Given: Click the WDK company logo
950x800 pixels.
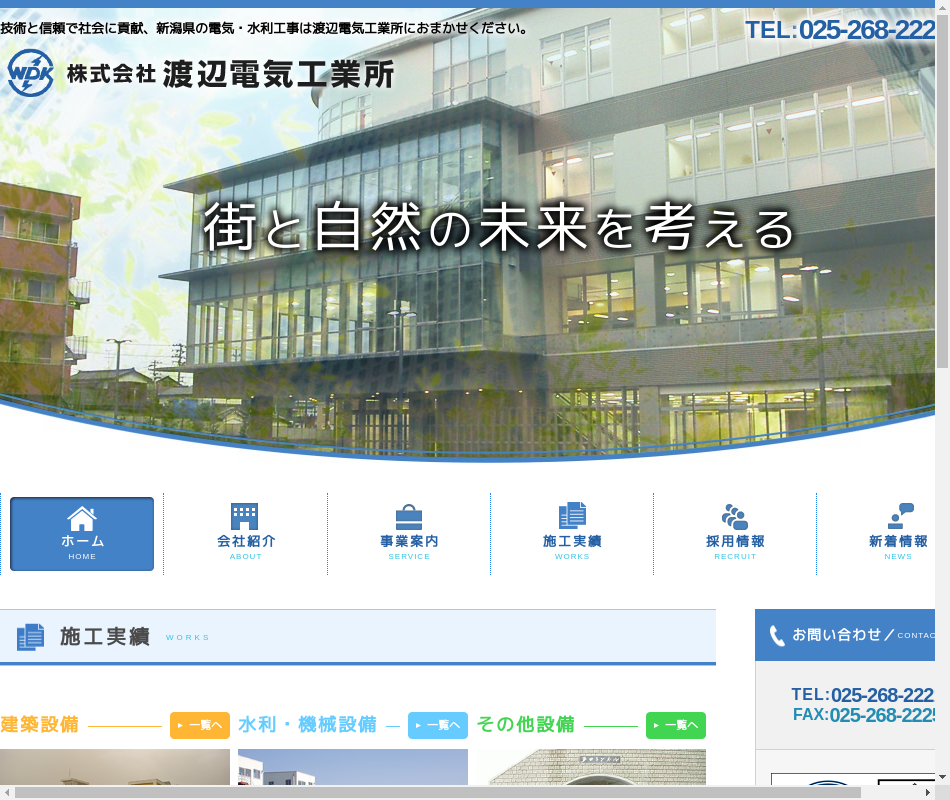Looking at the screenshot, I should [x=30, y=73].
